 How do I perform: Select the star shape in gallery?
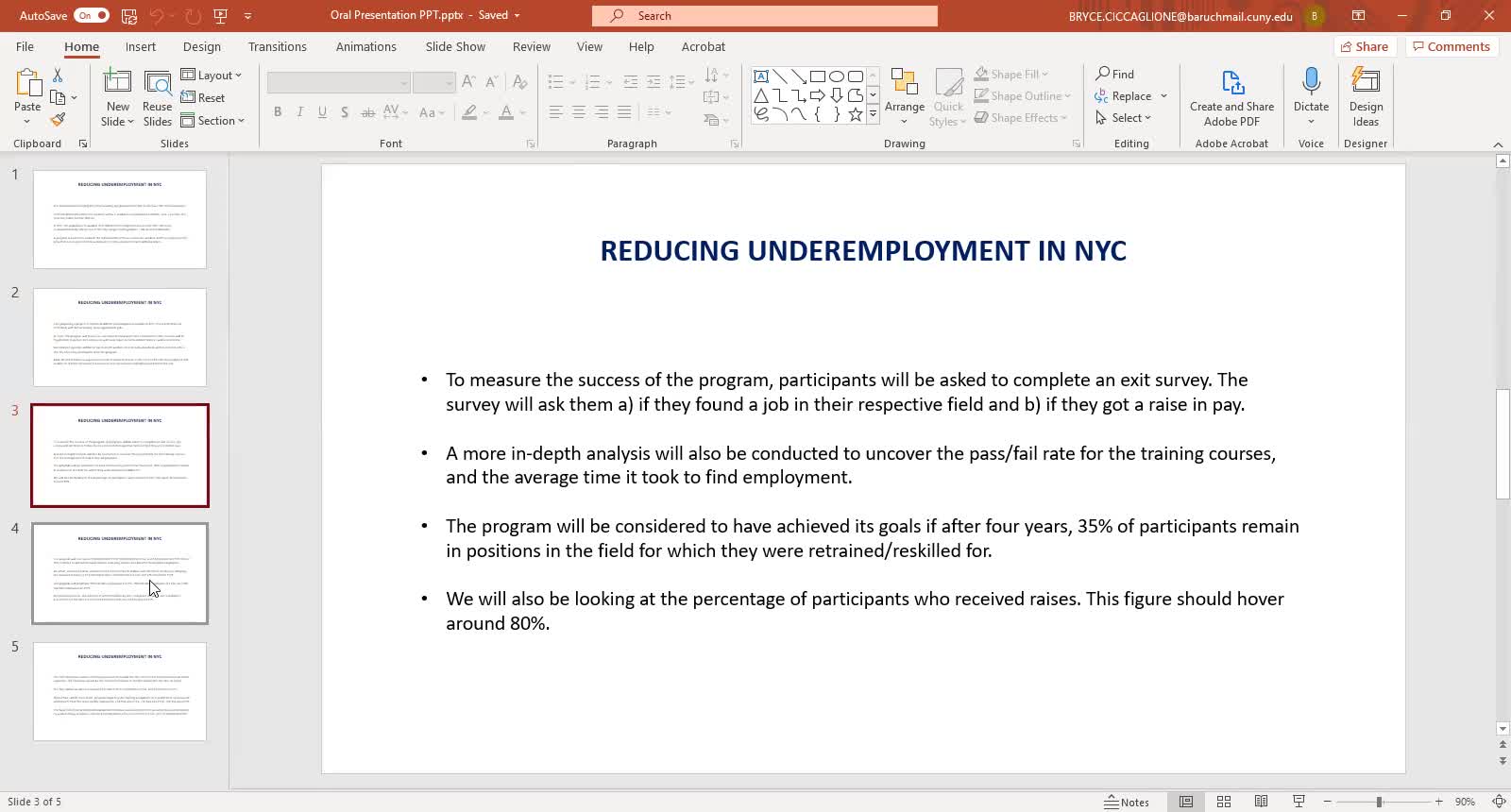[856, 114]
